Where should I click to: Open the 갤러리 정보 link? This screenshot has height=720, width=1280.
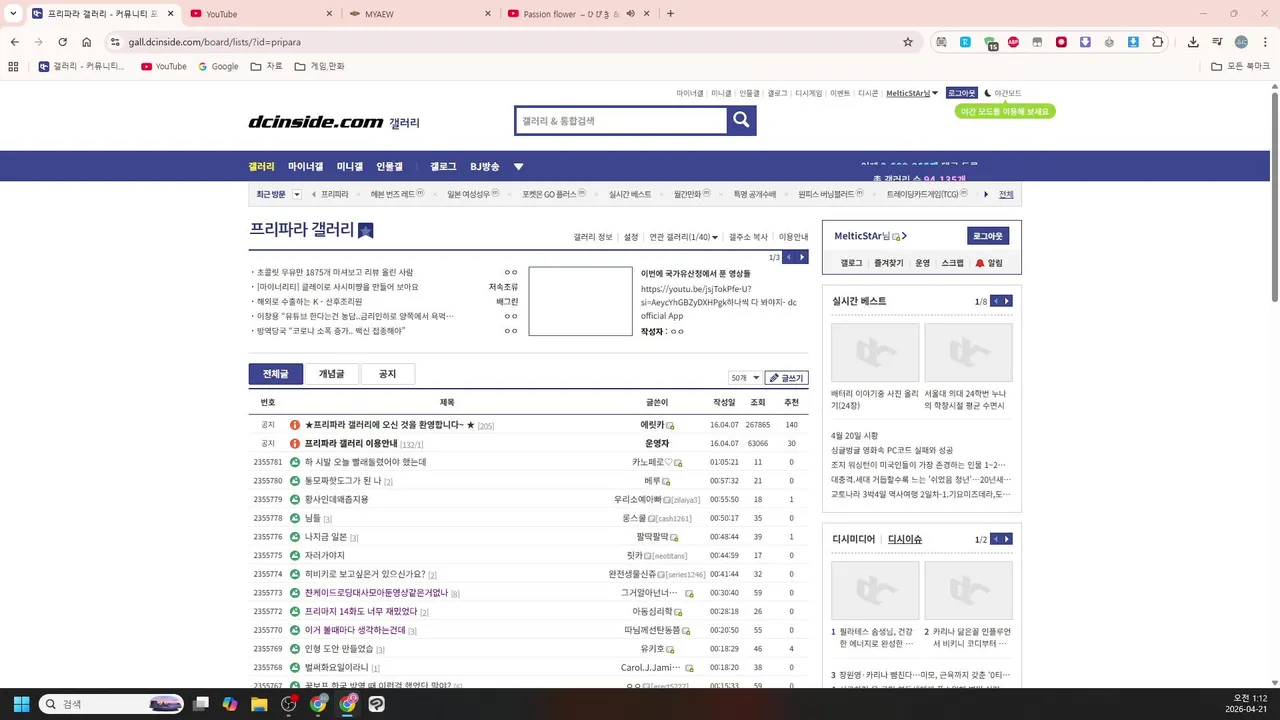tap(593, 237)
